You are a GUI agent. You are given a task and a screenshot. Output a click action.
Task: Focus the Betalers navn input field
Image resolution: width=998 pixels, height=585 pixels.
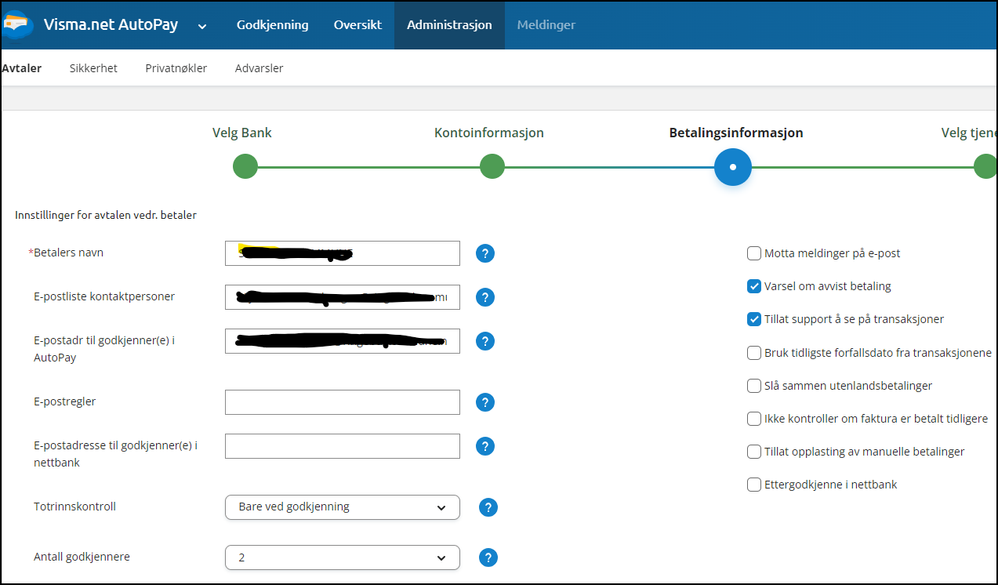[x=342, y=253]
